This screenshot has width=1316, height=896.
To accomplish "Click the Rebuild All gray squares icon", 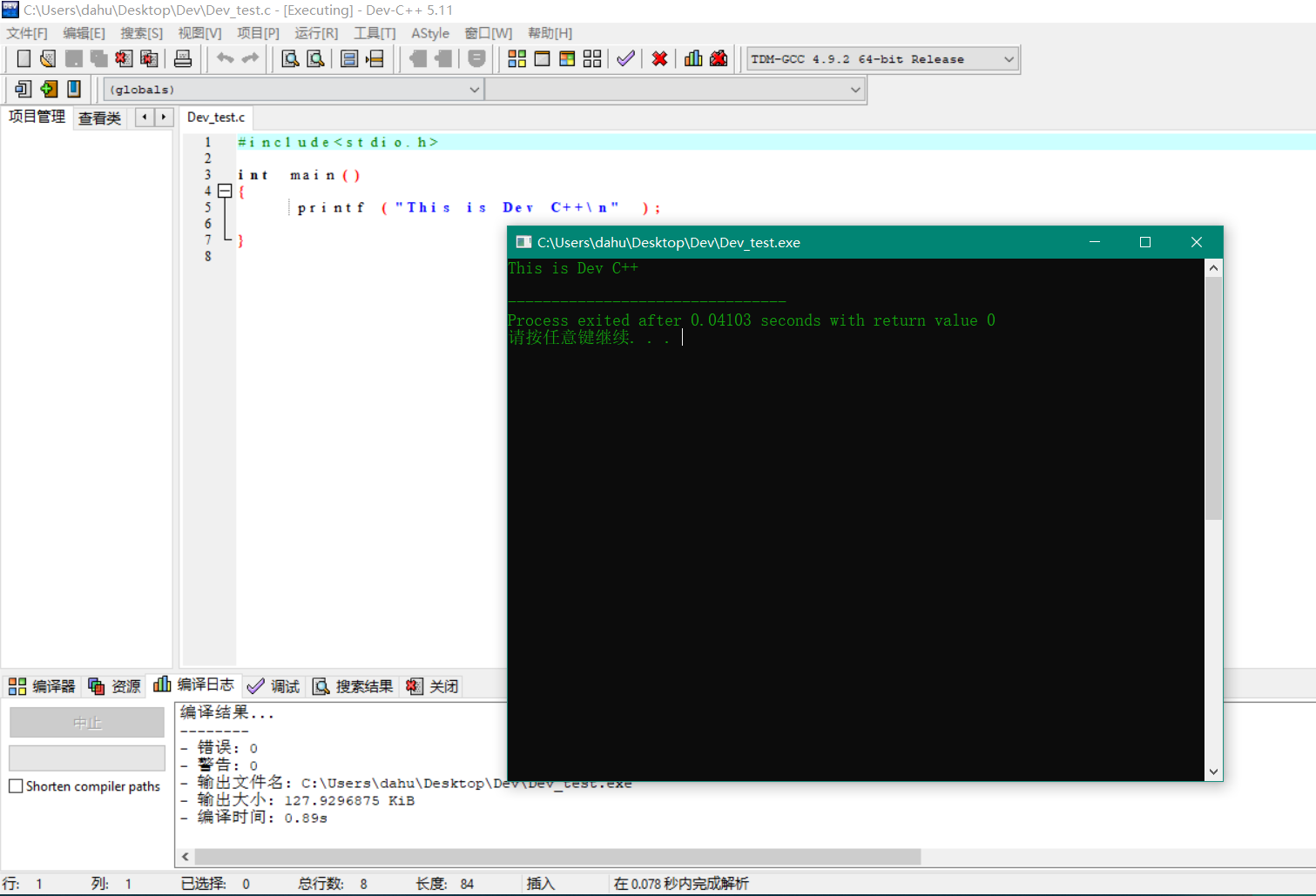I will (592, 58).
